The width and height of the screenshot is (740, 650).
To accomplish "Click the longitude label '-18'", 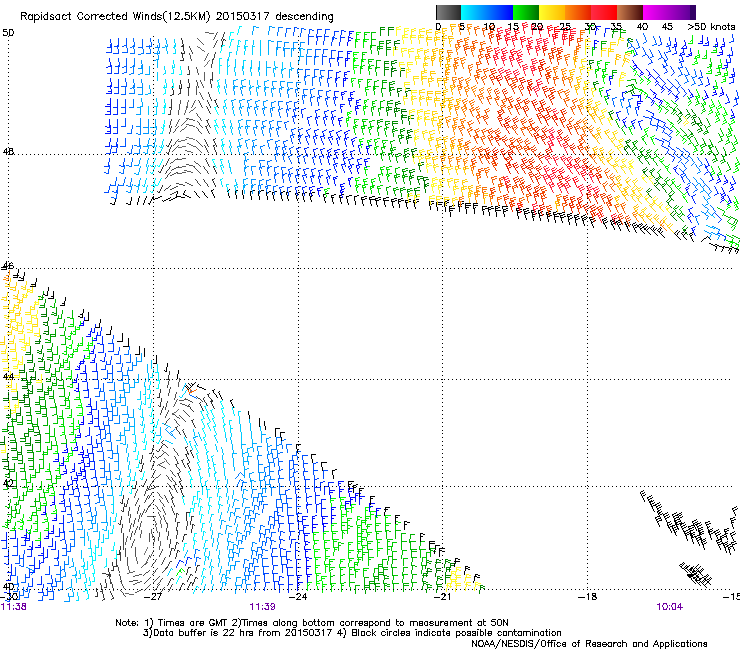I will click(x=588, y=597).
